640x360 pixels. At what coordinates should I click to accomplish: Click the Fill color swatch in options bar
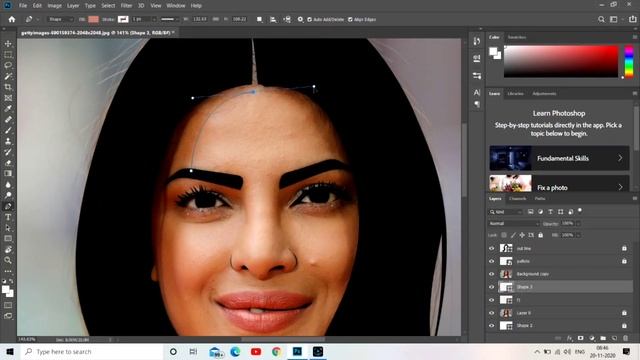[x=93, y=19]
